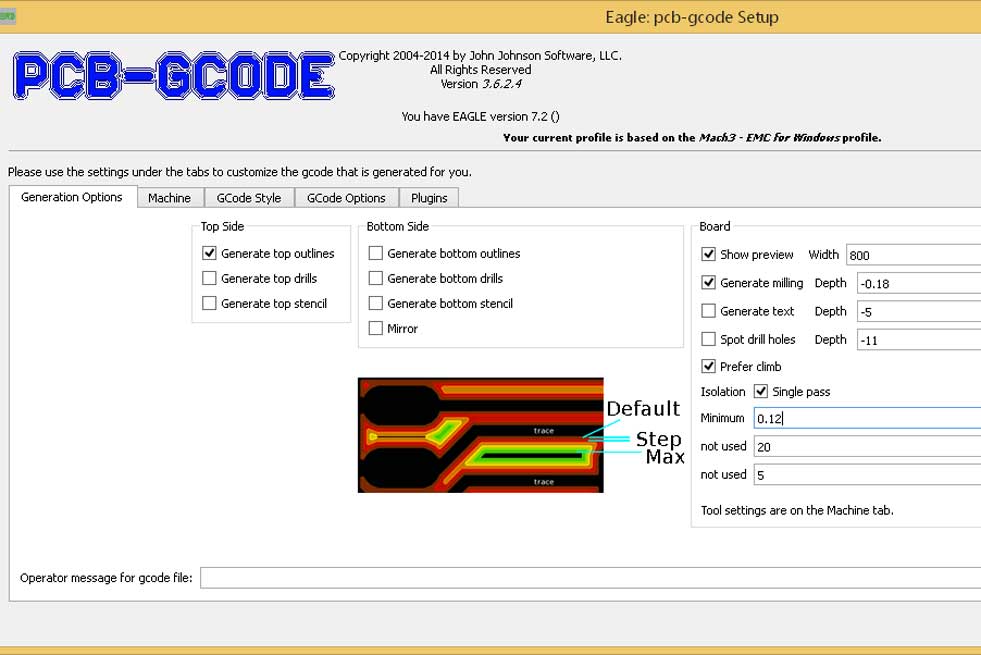Image resolution: width=981 pixels, height=655 pixels.
Task: Switch to the GCode Options tab
Action: pos(346,198)
